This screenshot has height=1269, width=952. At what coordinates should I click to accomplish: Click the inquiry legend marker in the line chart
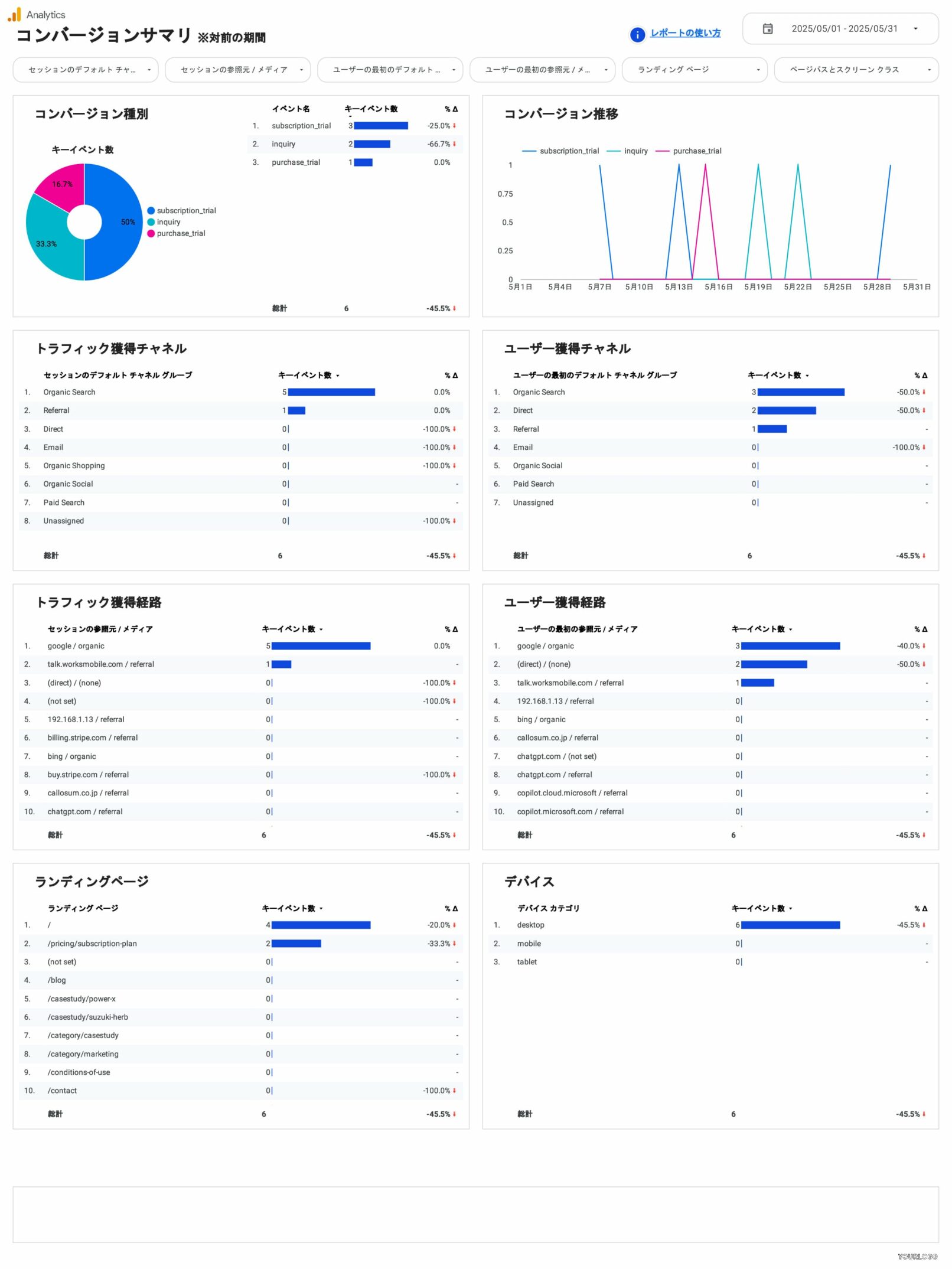(614, 151)
